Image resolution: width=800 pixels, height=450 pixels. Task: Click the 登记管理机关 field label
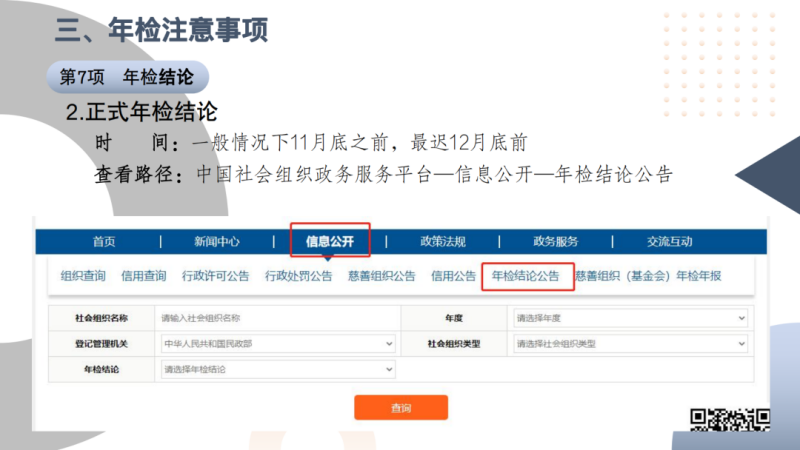click(102, 344)
